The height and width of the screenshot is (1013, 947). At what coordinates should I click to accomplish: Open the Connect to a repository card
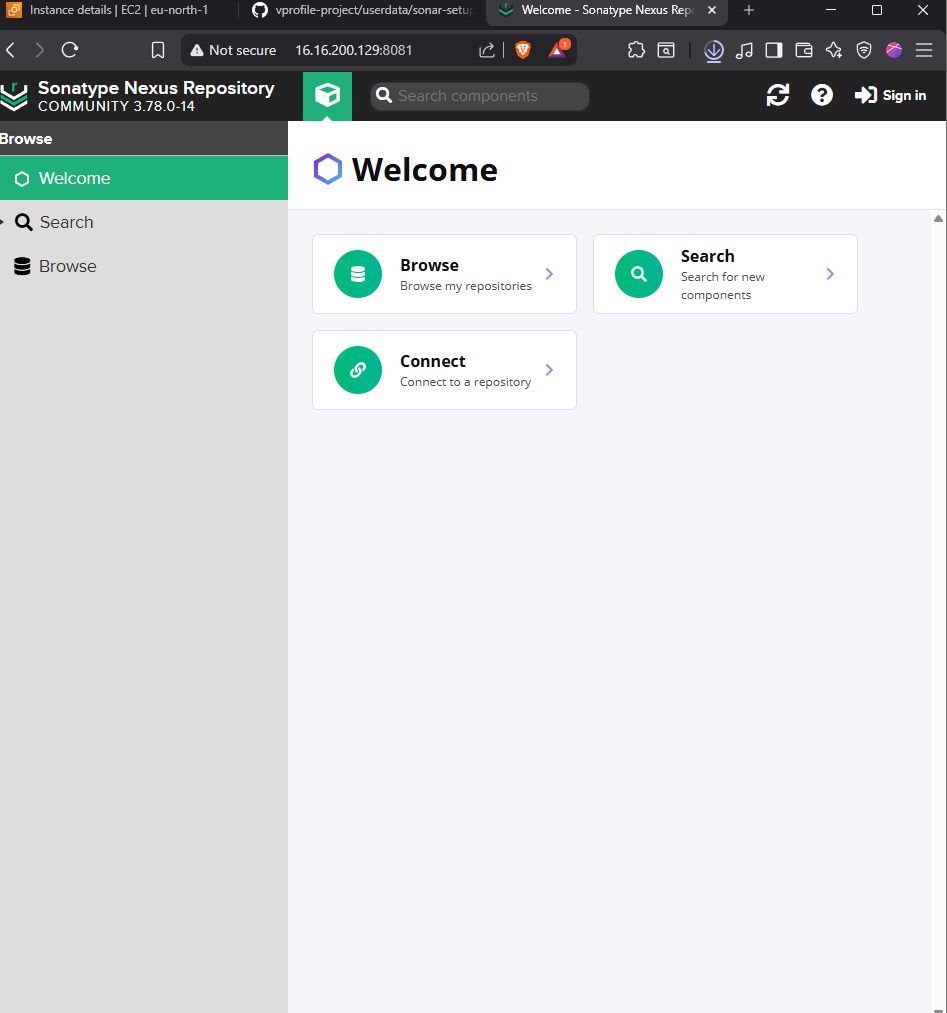click(x=444, y=370)
